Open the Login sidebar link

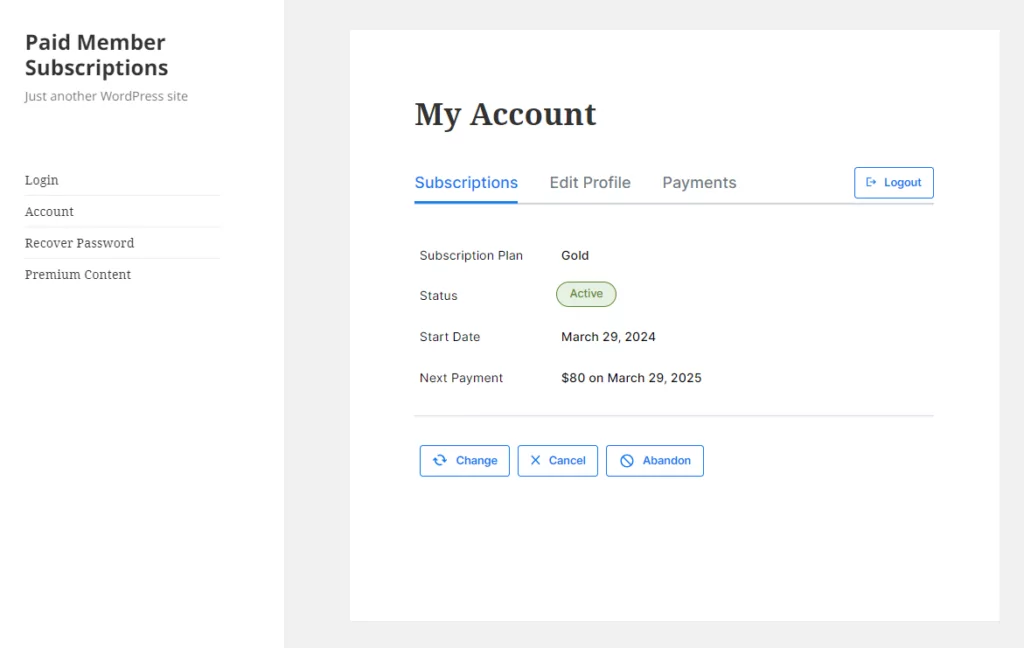click(42, 180)
